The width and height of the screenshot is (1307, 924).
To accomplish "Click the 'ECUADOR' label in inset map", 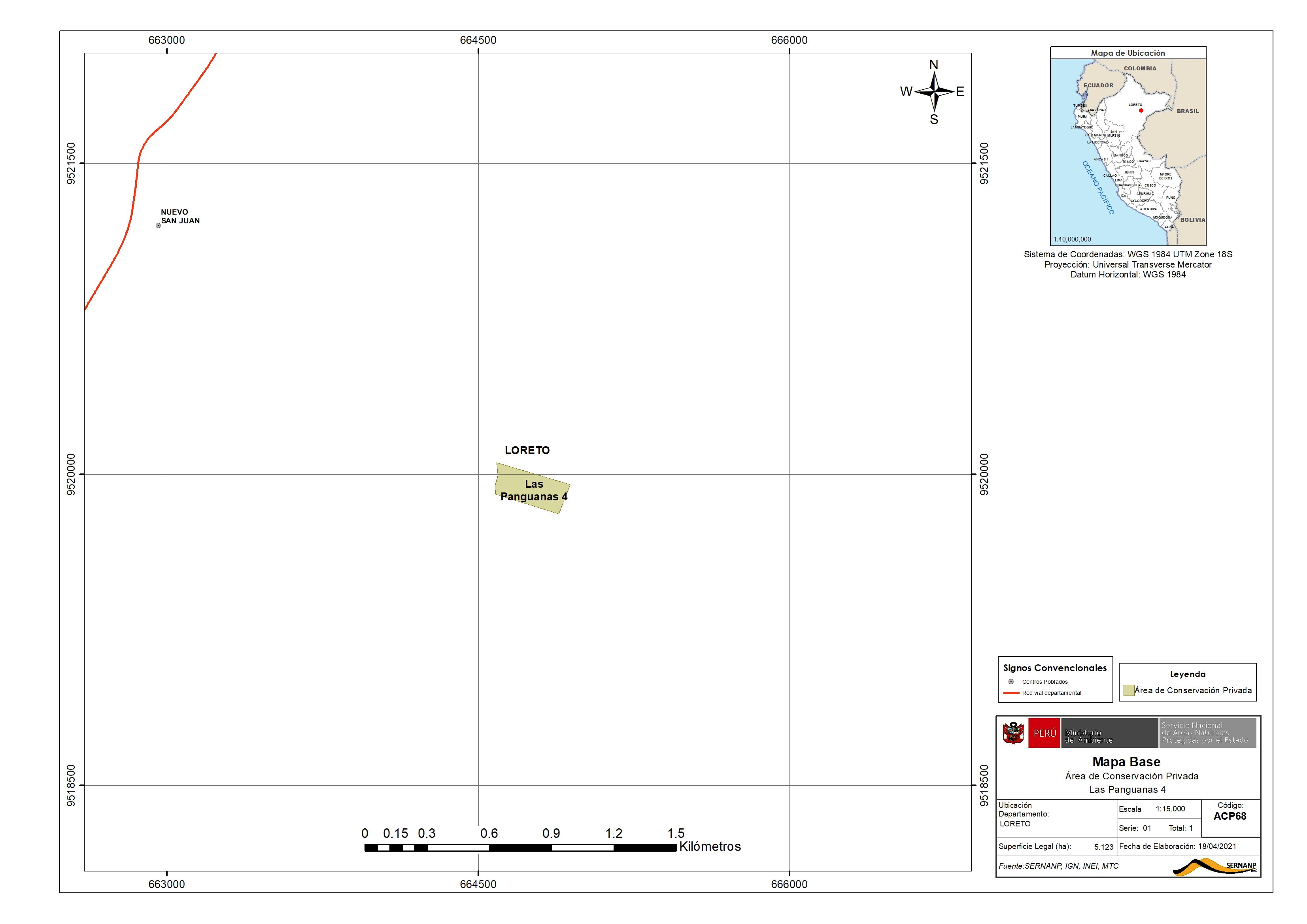I will (x=1098, y=85).
